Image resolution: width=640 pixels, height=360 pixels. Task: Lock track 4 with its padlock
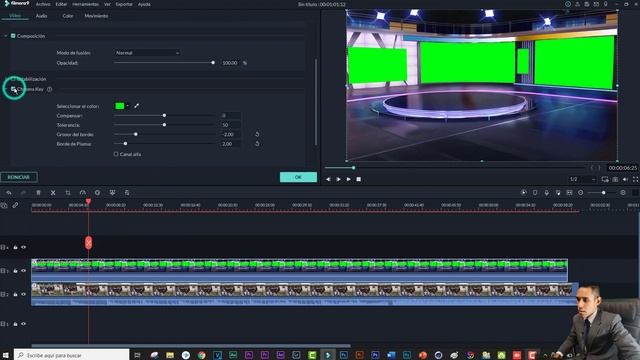pyautogui.click(x=16, y=247)
